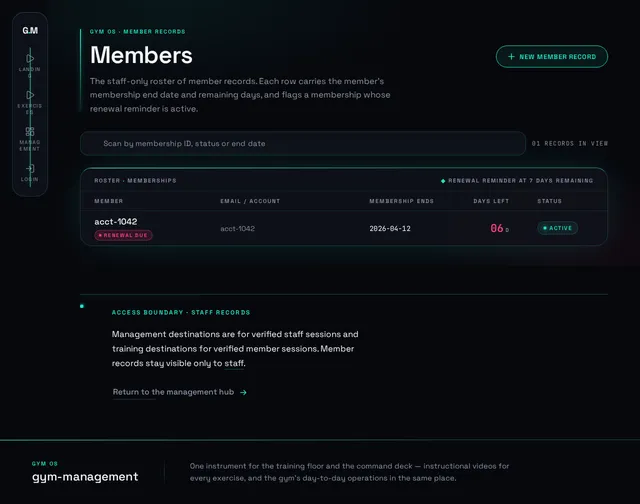640x504 pixels.
Task: Click the underlined word staff
Action: click(x=234, y=364)
